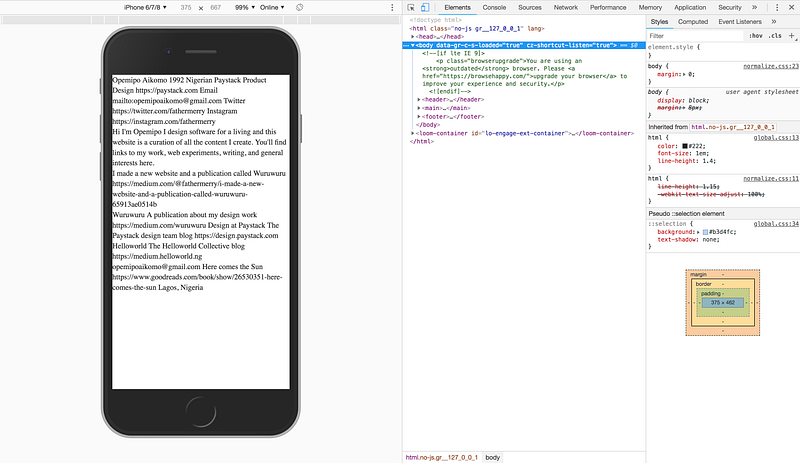The height and width of the screenshot is (463, 800).
Task: Activate the inspect element picker icon
Action: pyautogui.click(x=411, y=8)
